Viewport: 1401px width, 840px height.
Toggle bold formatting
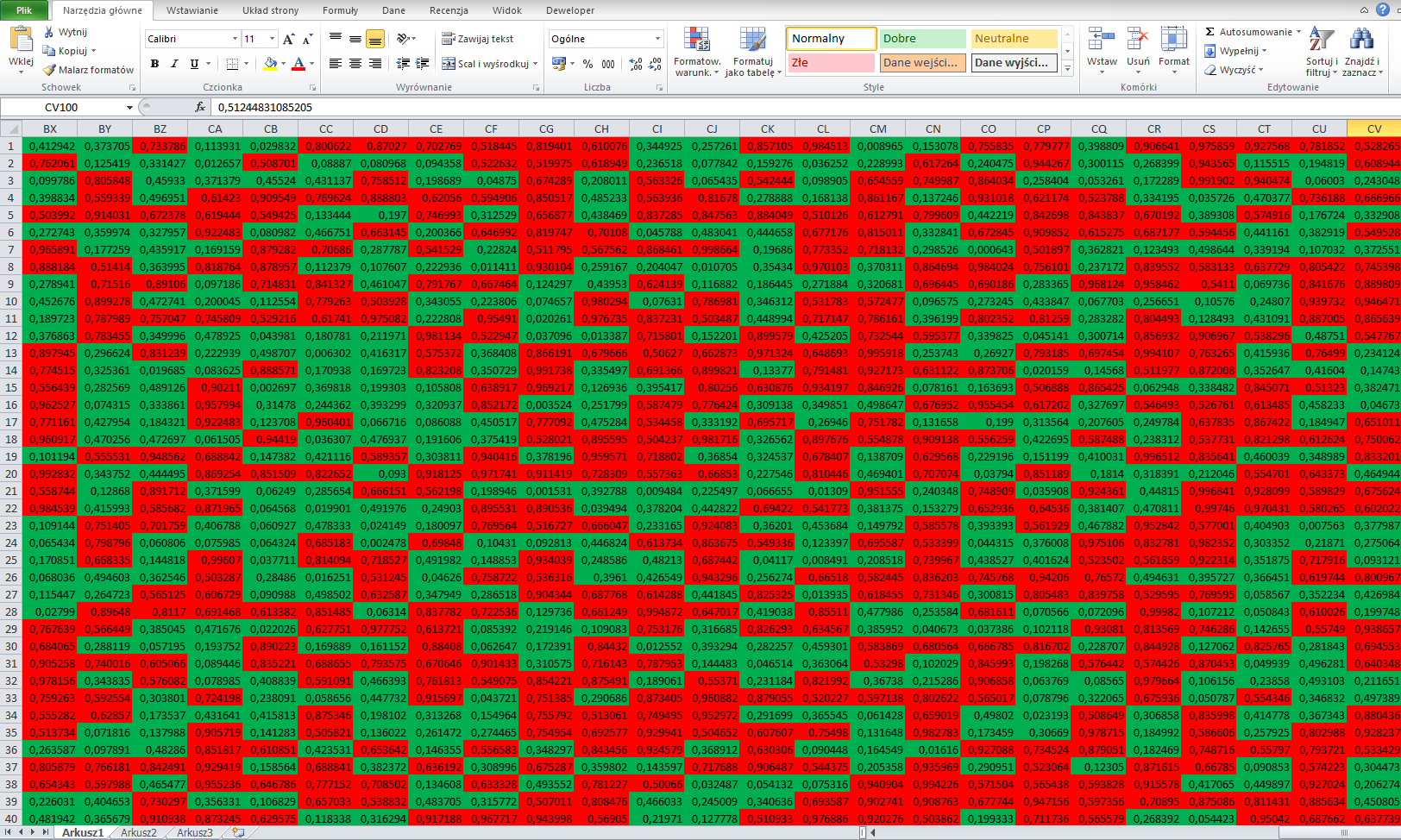point(154,64)
